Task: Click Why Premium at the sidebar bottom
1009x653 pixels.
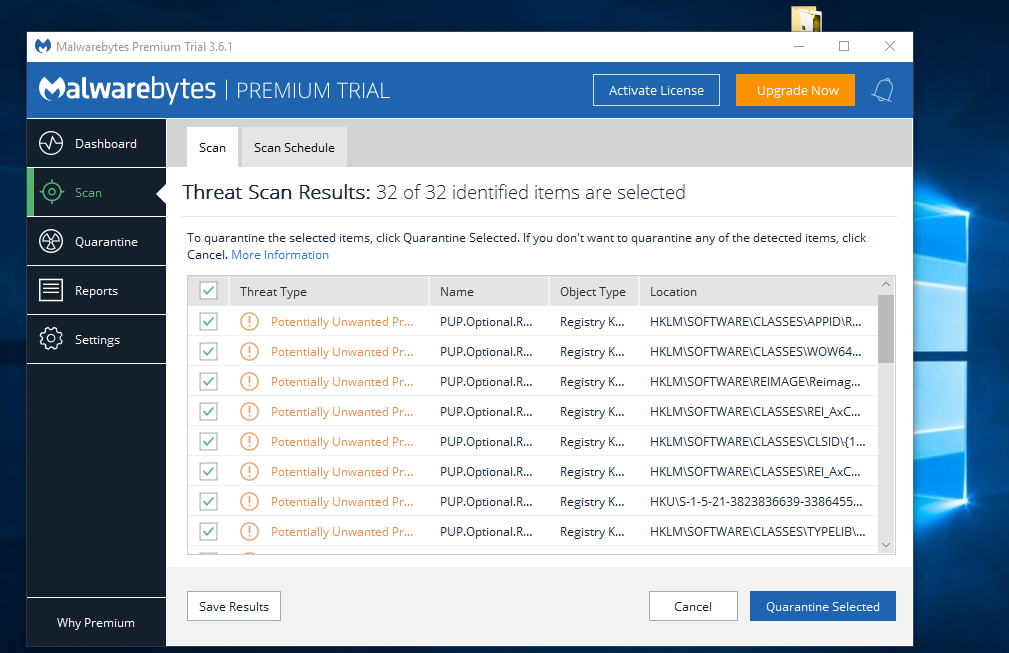Action: tap(96, 623)
